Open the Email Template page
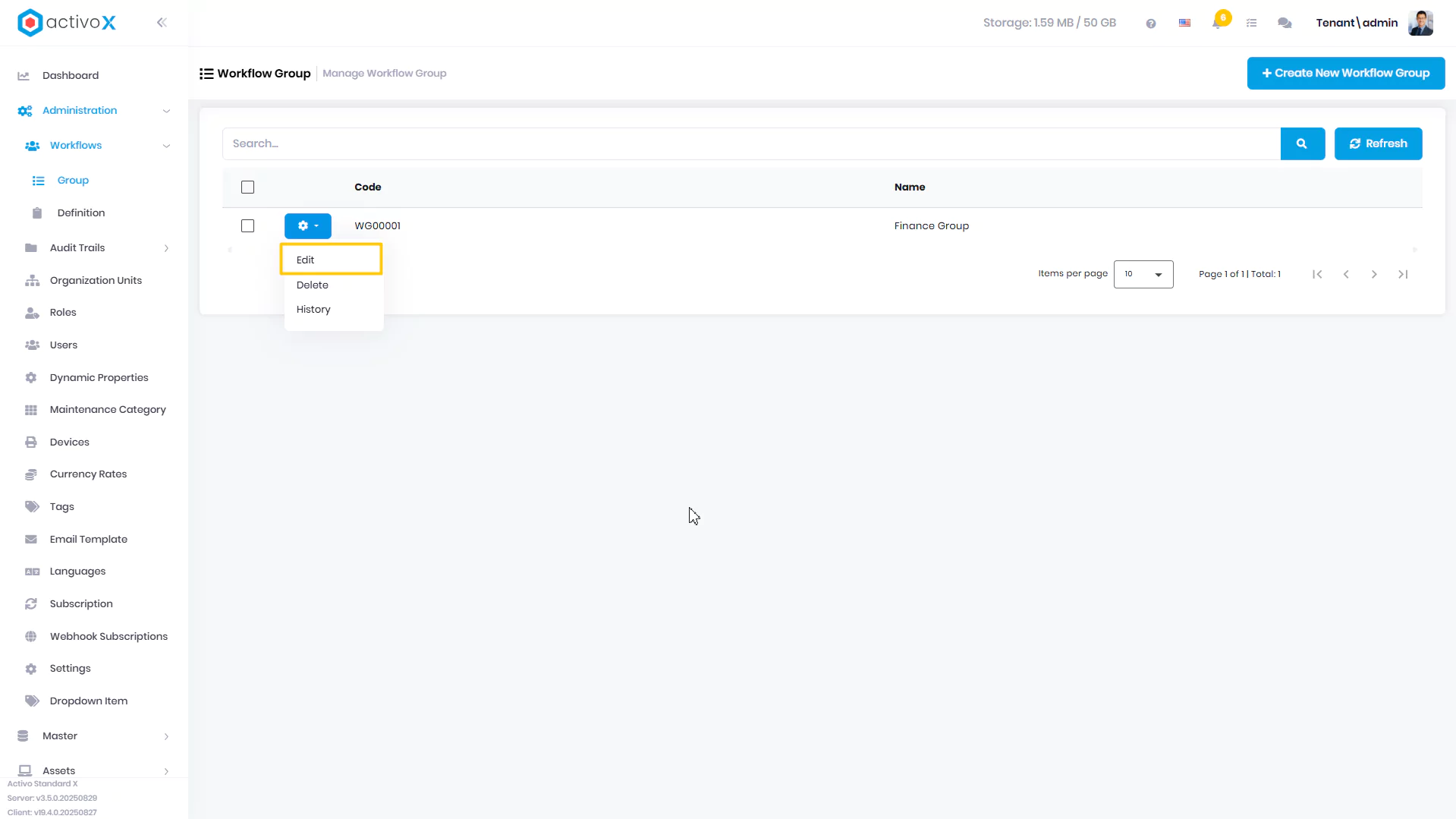The width and height of the screenshot is (1456, 819). pos(89,540)
